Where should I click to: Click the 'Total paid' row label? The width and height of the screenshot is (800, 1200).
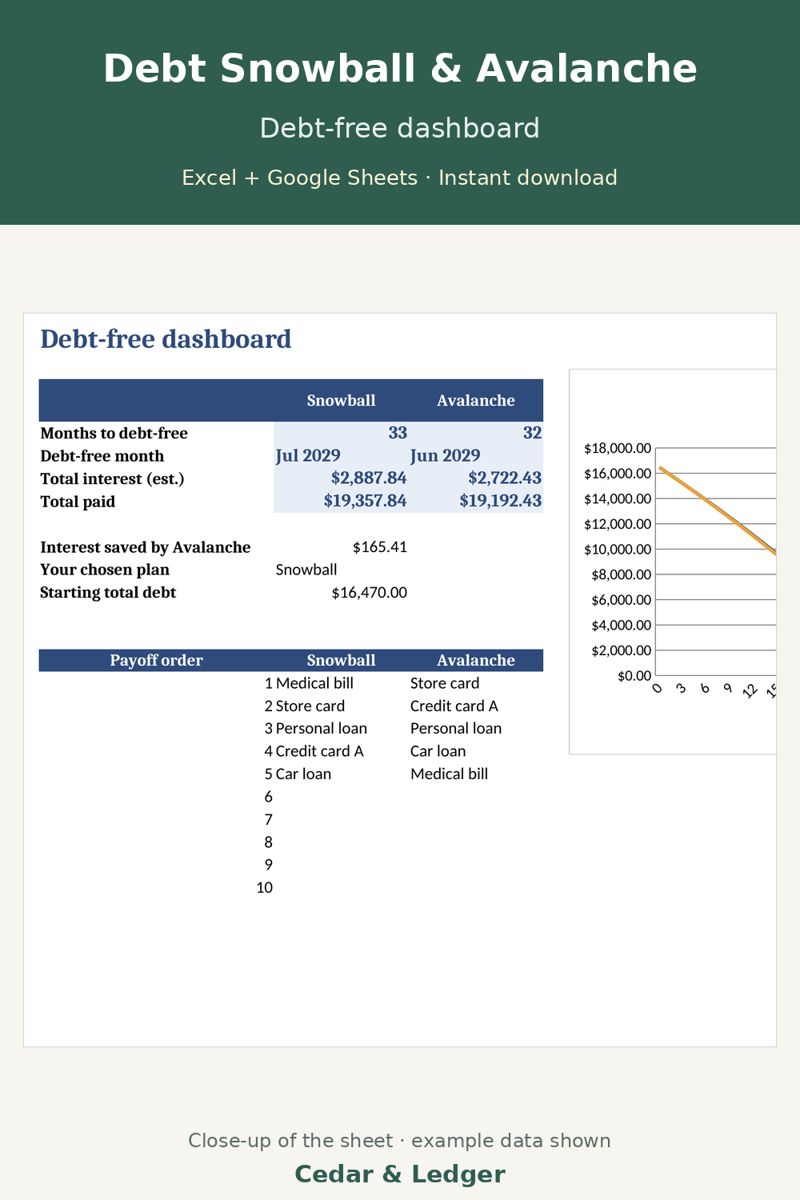pyautogui.click(x=78, y=502)
